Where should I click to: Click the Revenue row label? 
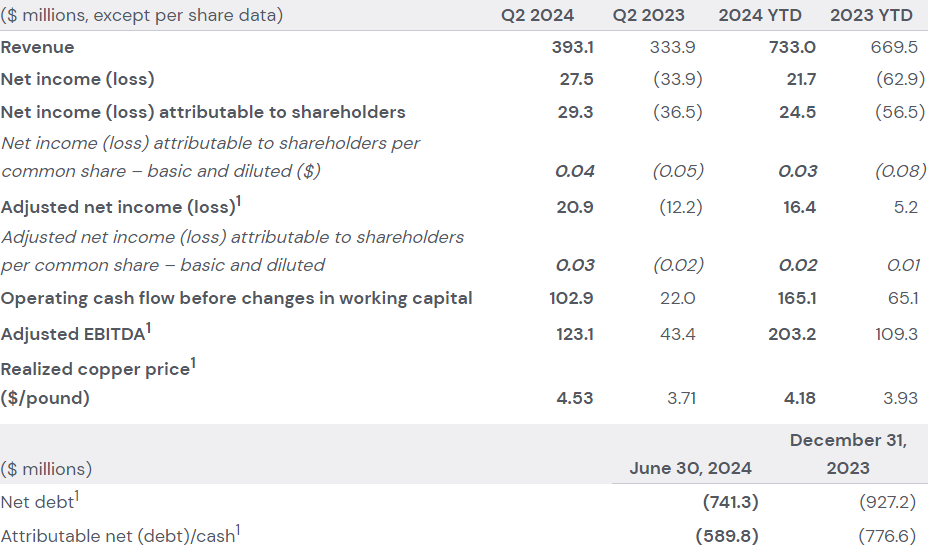pos(38,47)
